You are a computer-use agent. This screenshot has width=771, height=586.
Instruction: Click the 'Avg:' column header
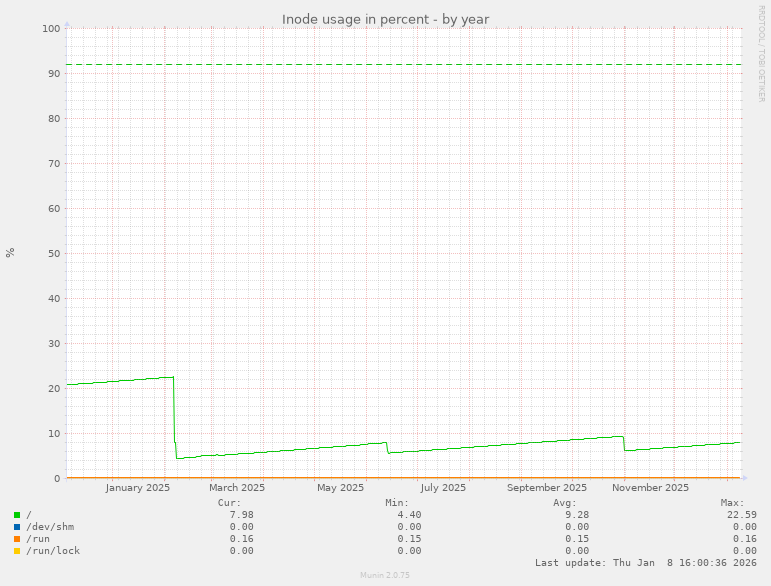pyautogui.click(x=565, y=503)
